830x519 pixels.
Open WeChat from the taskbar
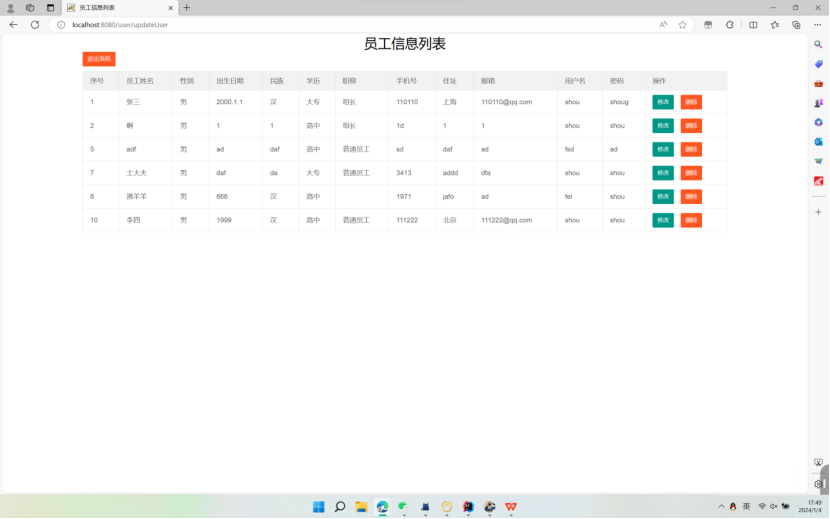[403, 507]
